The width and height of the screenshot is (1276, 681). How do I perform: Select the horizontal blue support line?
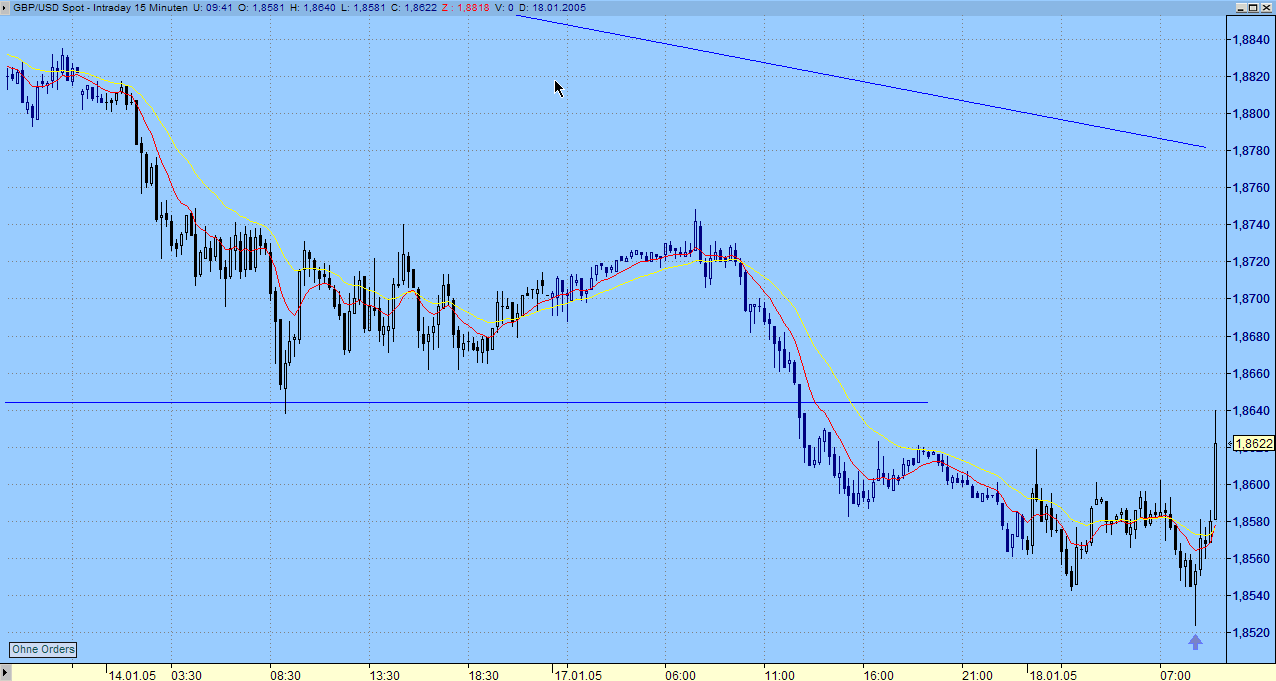466,402
